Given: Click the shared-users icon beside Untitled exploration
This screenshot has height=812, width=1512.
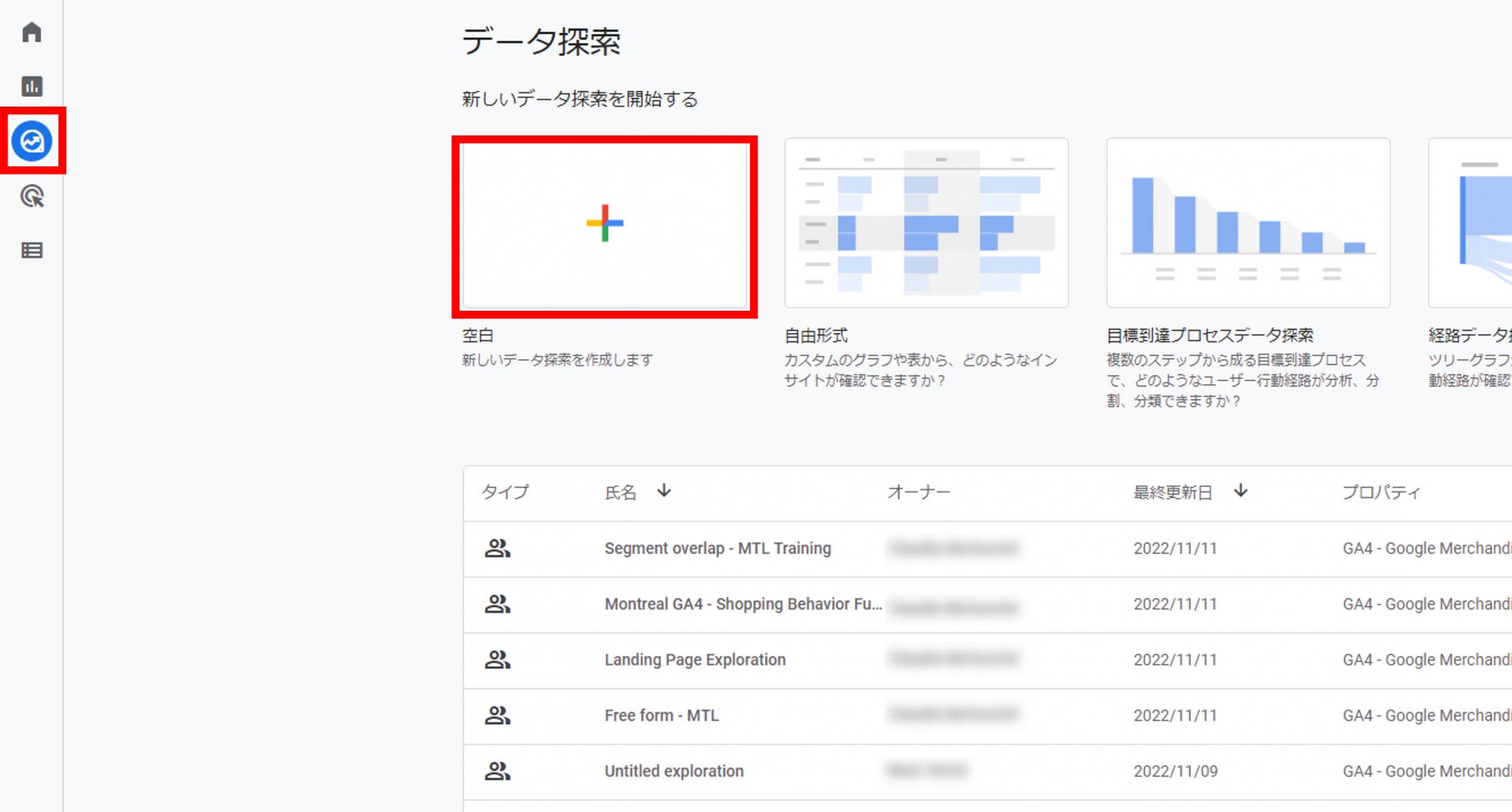Looking at the screenshot, I should (497, 771).
